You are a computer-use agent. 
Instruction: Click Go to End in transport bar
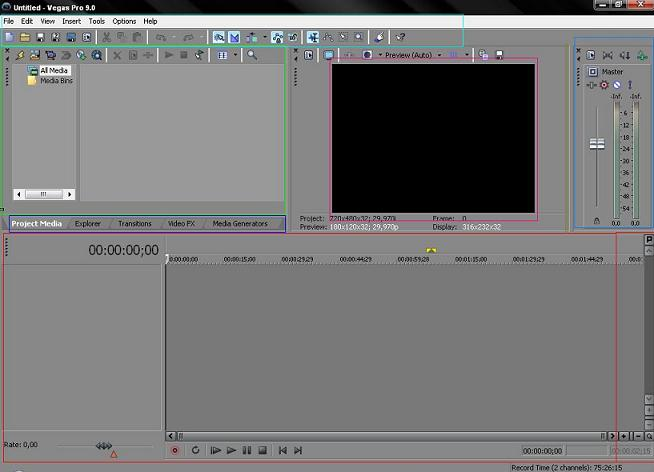(298, 451)
